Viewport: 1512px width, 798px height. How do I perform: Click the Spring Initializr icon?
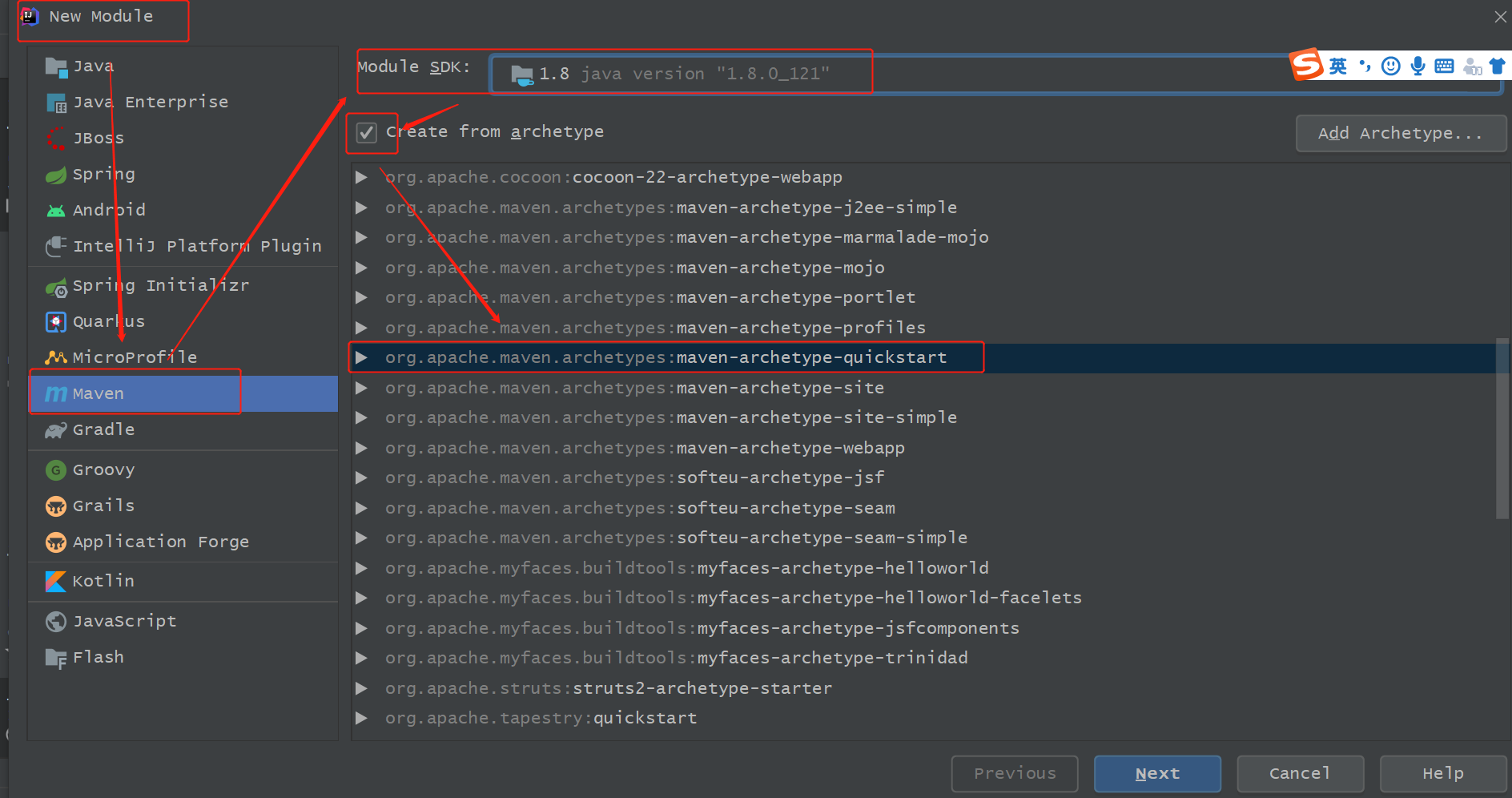pos(56,286)
